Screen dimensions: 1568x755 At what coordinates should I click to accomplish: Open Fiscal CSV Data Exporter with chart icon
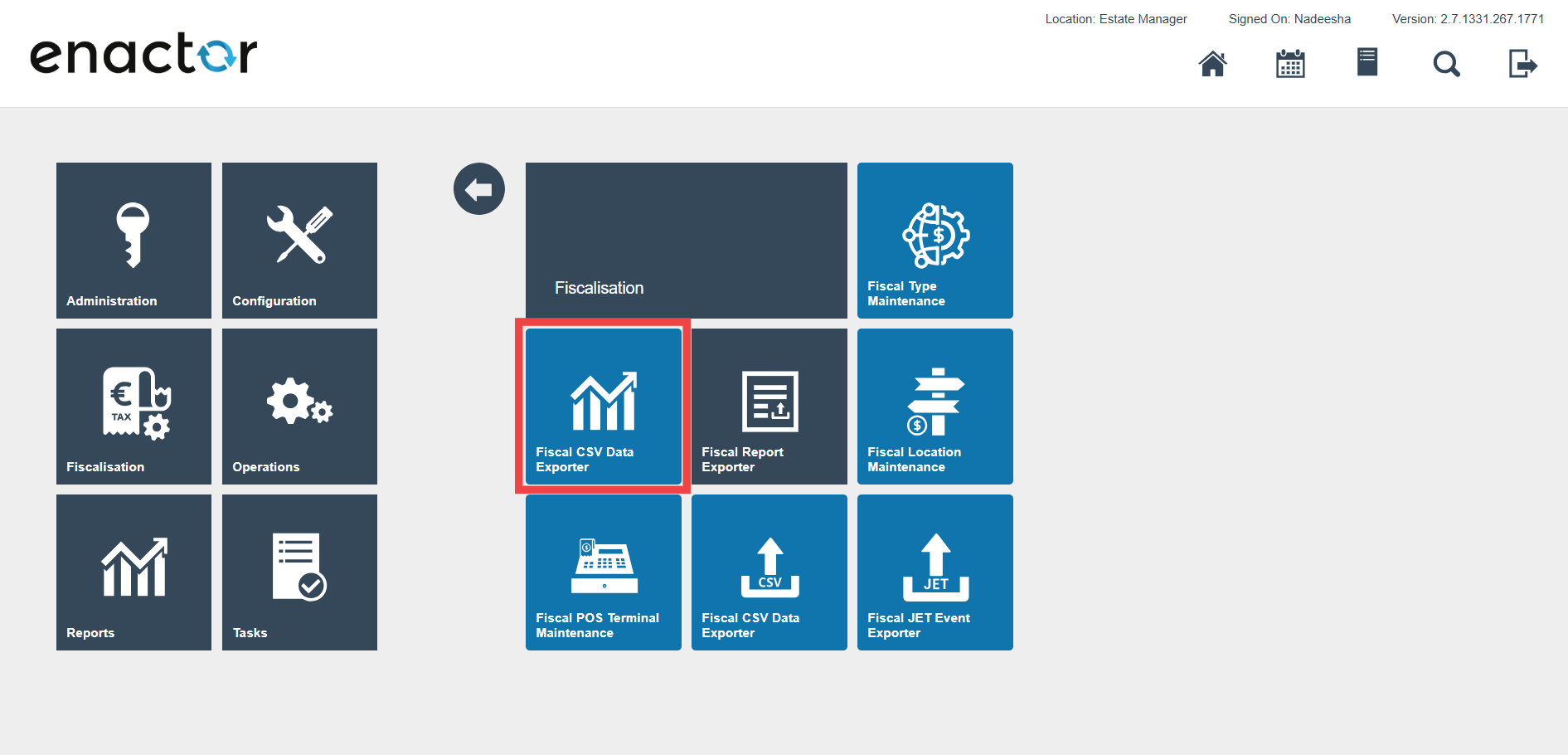point(604,407)
